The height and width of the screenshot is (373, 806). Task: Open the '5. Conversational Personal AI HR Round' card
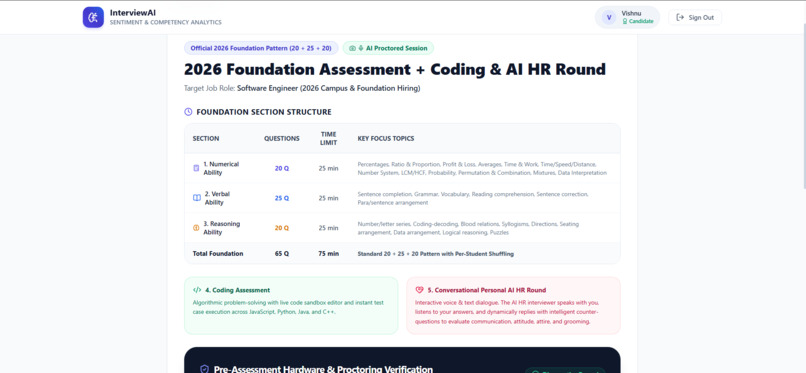point(513,305)
